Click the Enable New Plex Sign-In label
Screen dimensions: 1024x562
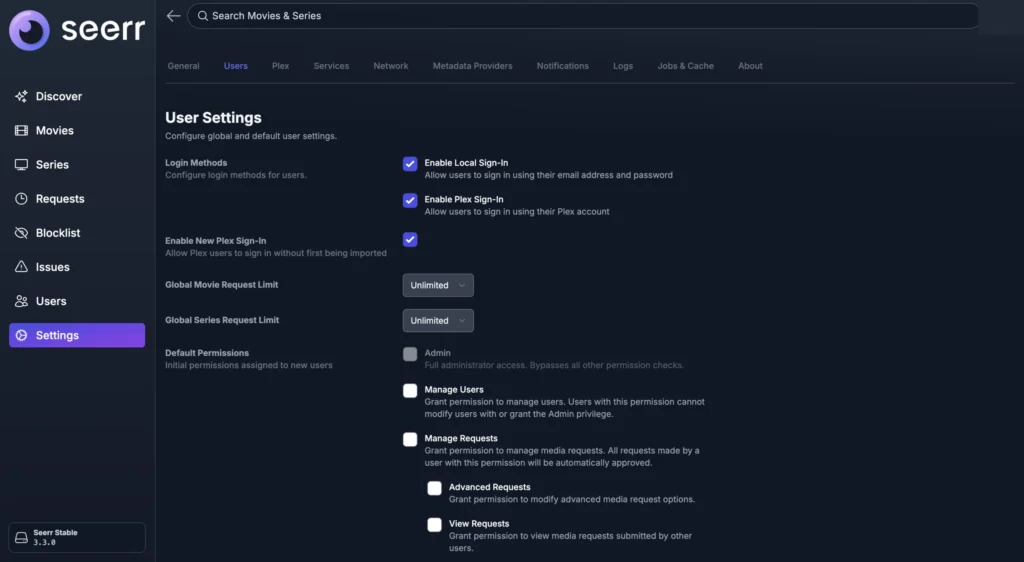pyautogui.click(x=216, y=240)
